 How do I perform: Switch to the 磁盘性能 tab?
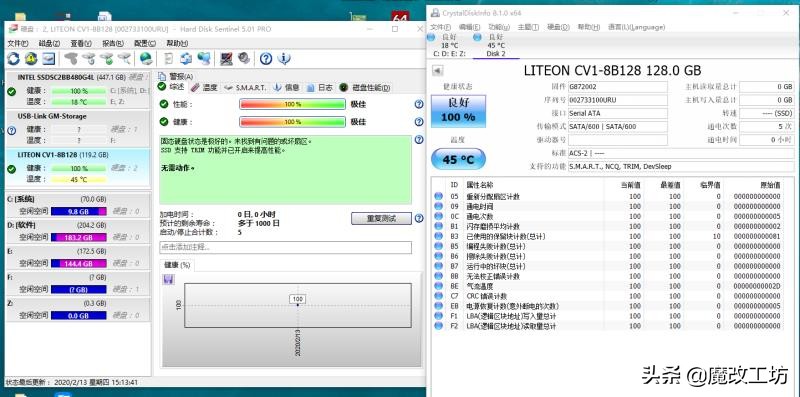pos(365,88)
